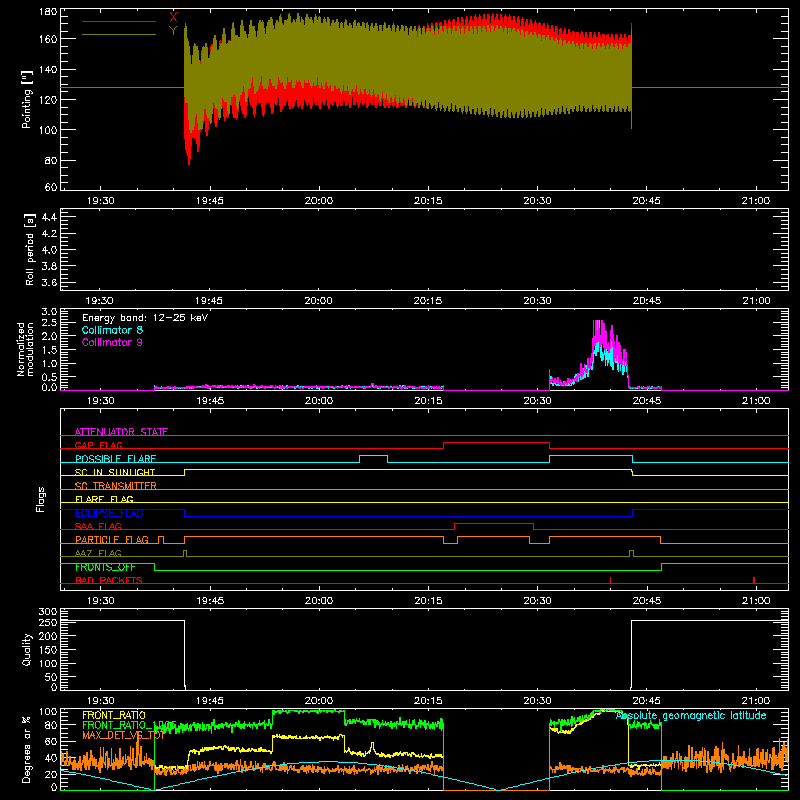800x800 pixels.
Task: Click the red X legend line
Action: [x=119, y=21]
